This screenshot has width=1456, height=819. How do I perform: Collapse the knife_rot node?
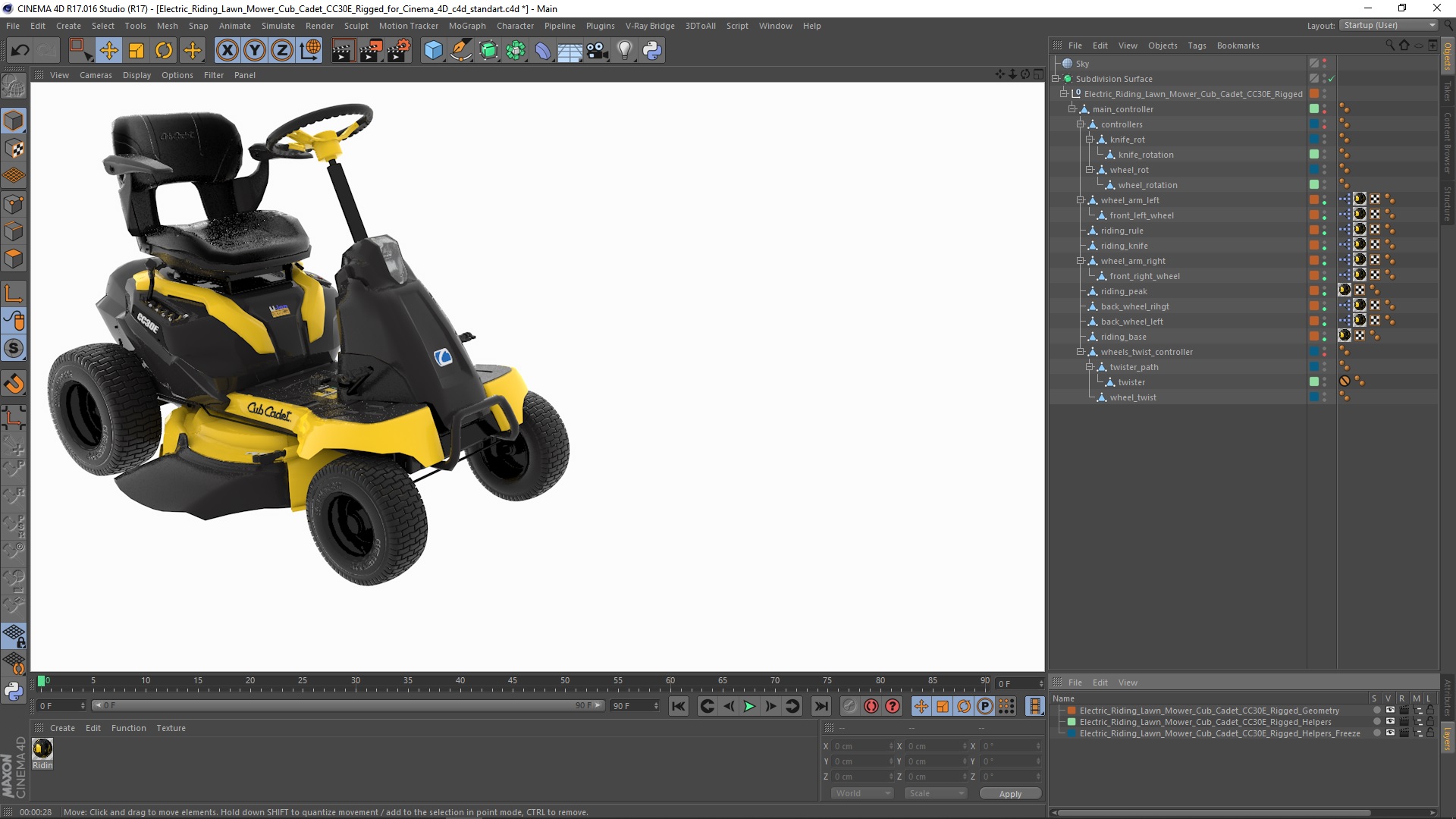tap(1090, 139)
